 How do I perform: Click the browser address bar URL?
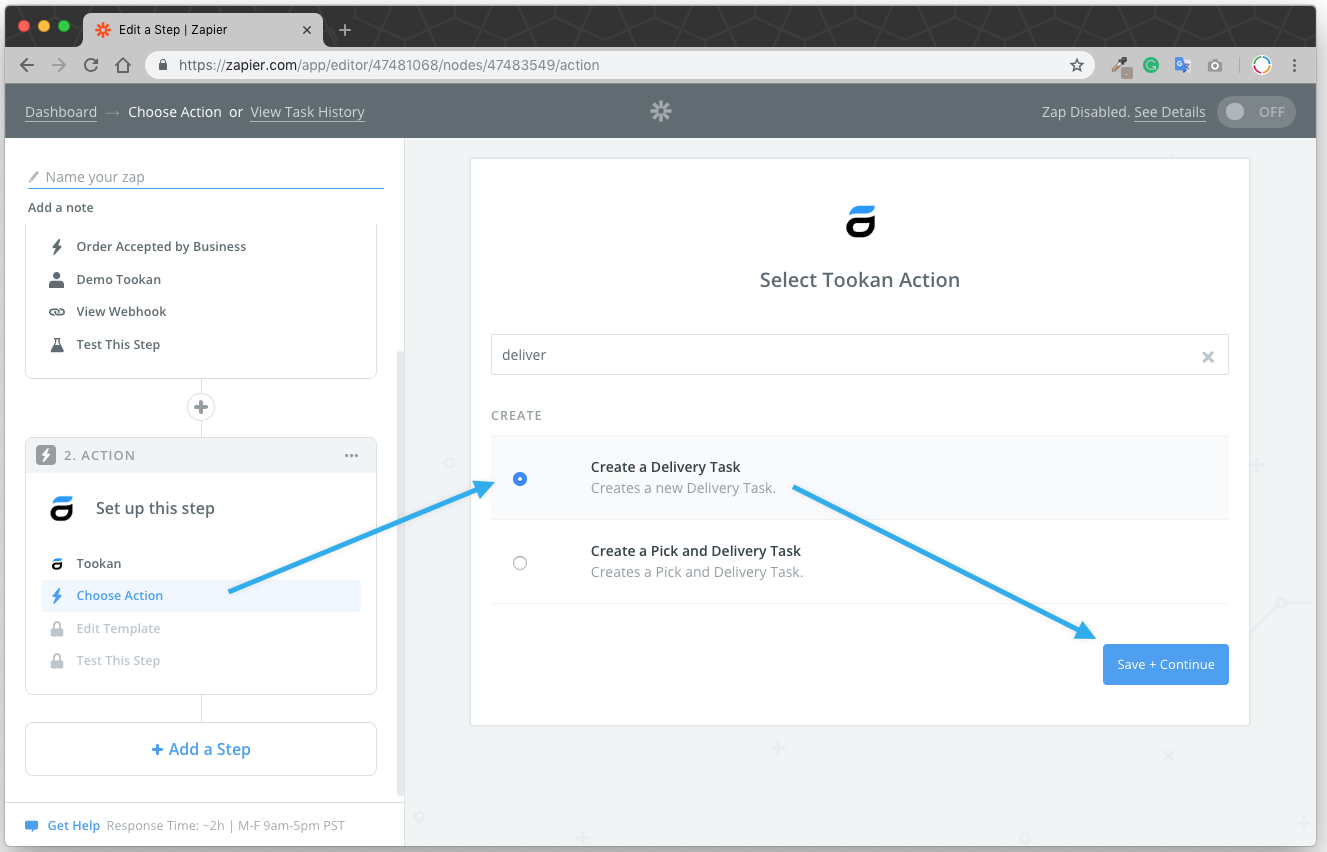coord(389,65)
